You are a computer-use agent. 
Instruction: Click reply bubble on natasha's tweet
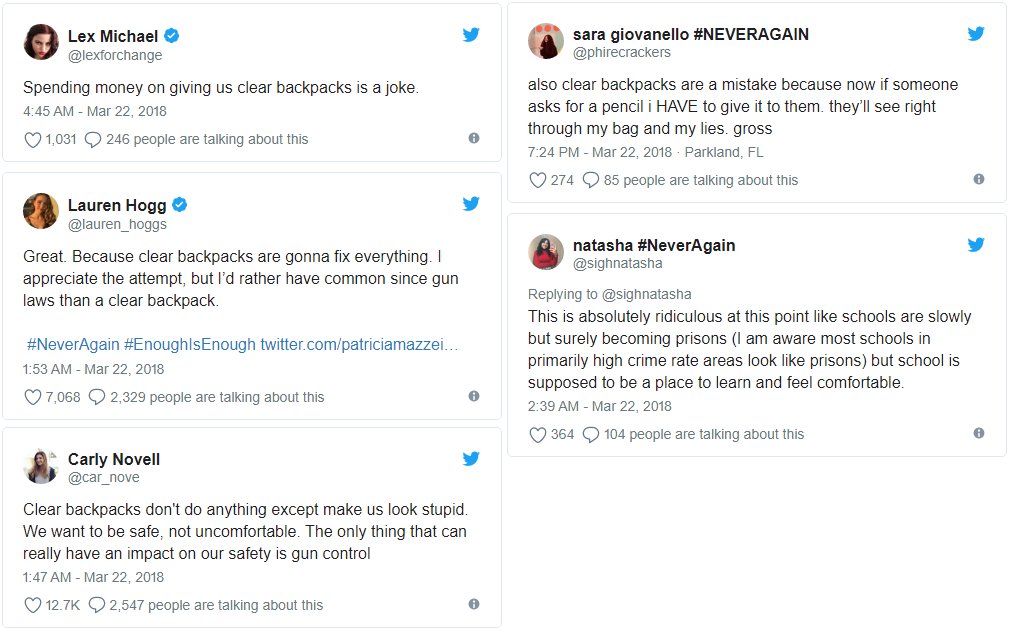click(591, 435)
